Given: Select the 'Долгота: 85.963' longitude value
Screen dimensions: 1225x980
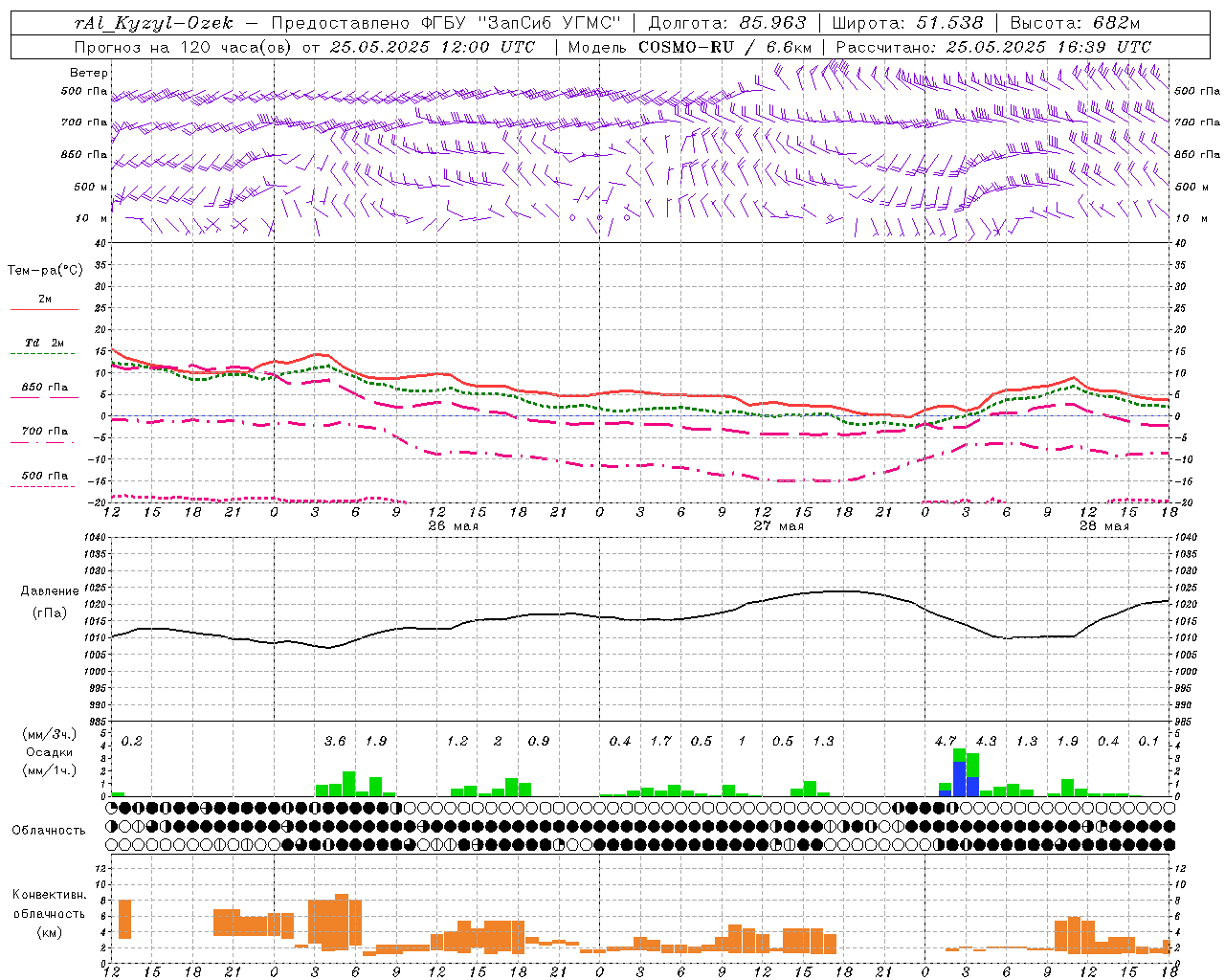Looking at the screenshot, I should [x=727, y=23].
